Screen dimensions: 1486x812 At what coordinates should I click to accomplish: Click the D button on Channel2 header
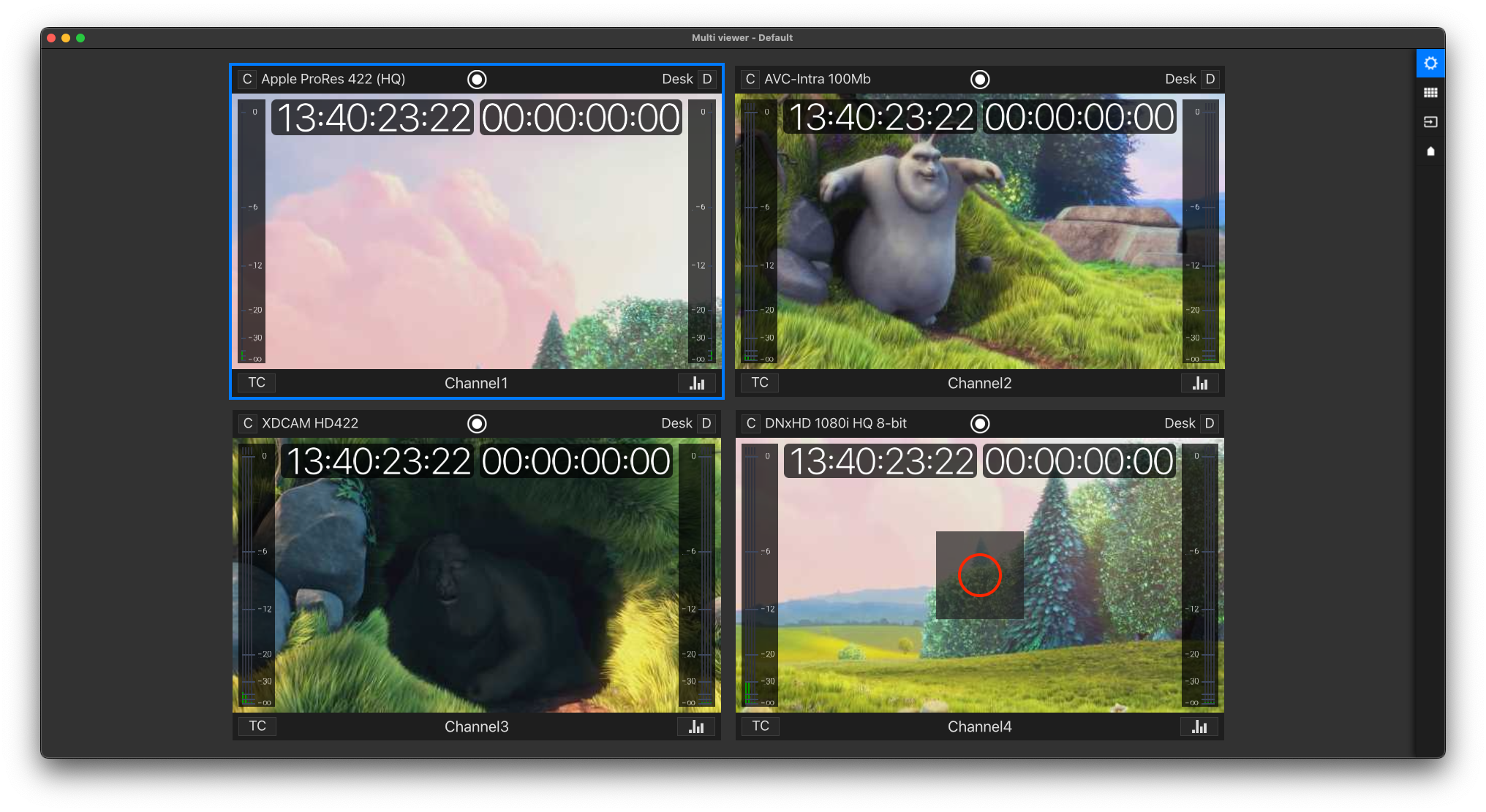(1210, 79)
